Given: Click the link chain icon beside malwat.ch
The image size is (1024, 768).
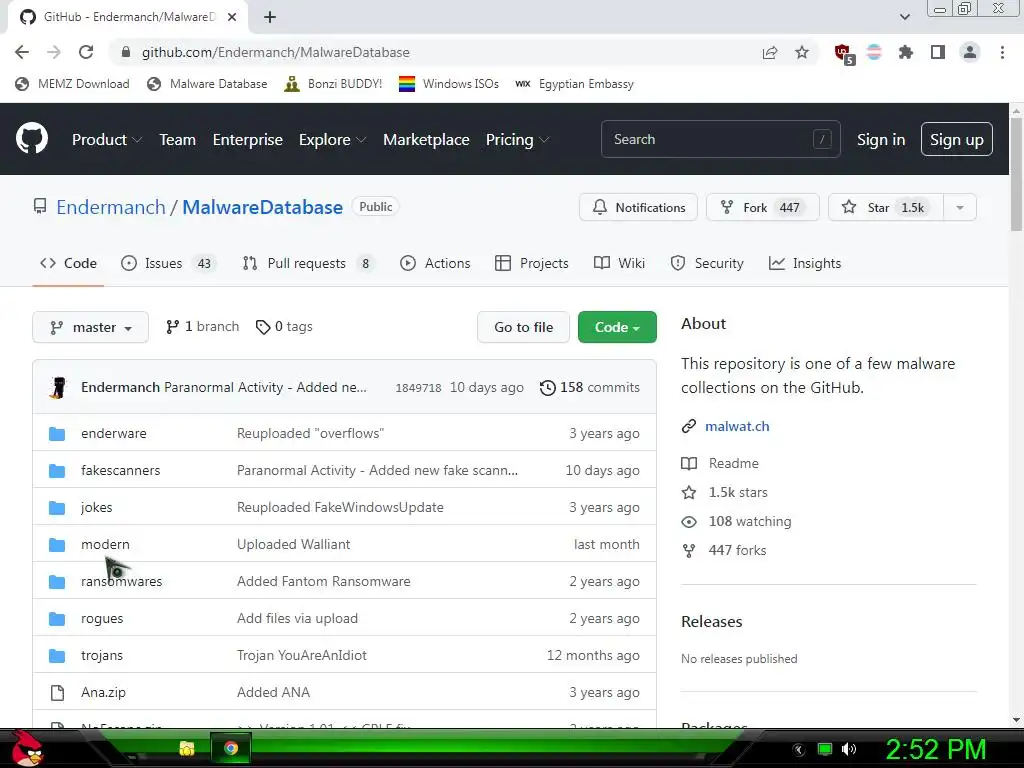Looking at the screenshot, I should pyautogui.click(x=688, y=426).
